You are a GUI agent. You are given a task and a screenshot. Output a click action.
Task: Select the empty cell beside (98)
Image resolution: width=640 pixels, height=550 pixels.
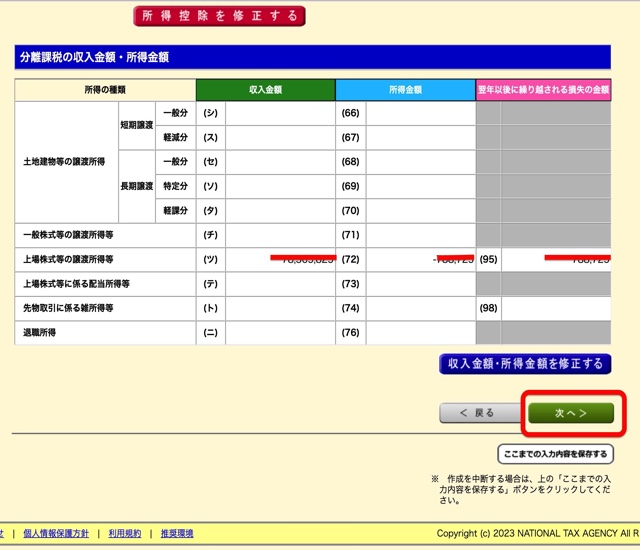[x=556, y=308]
